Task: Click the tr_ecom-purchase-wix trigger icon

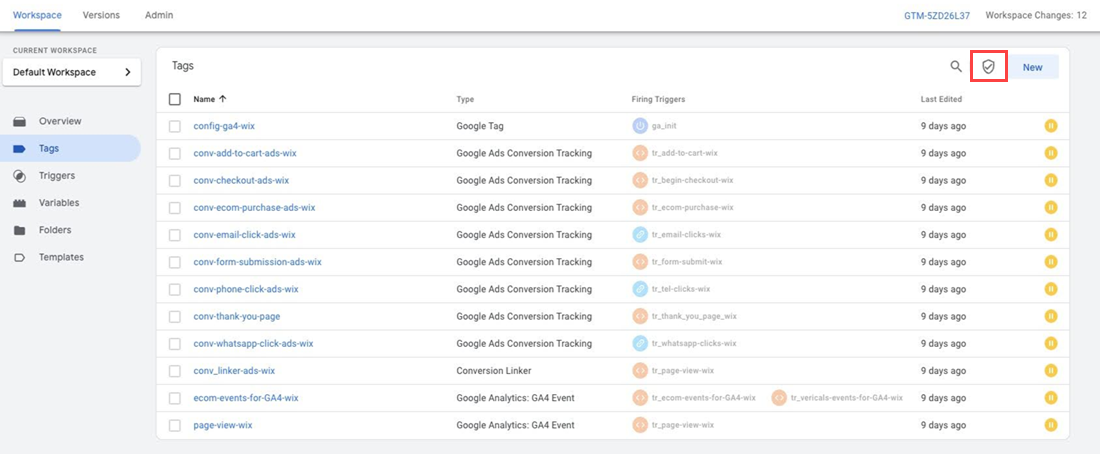Action: 639,208
